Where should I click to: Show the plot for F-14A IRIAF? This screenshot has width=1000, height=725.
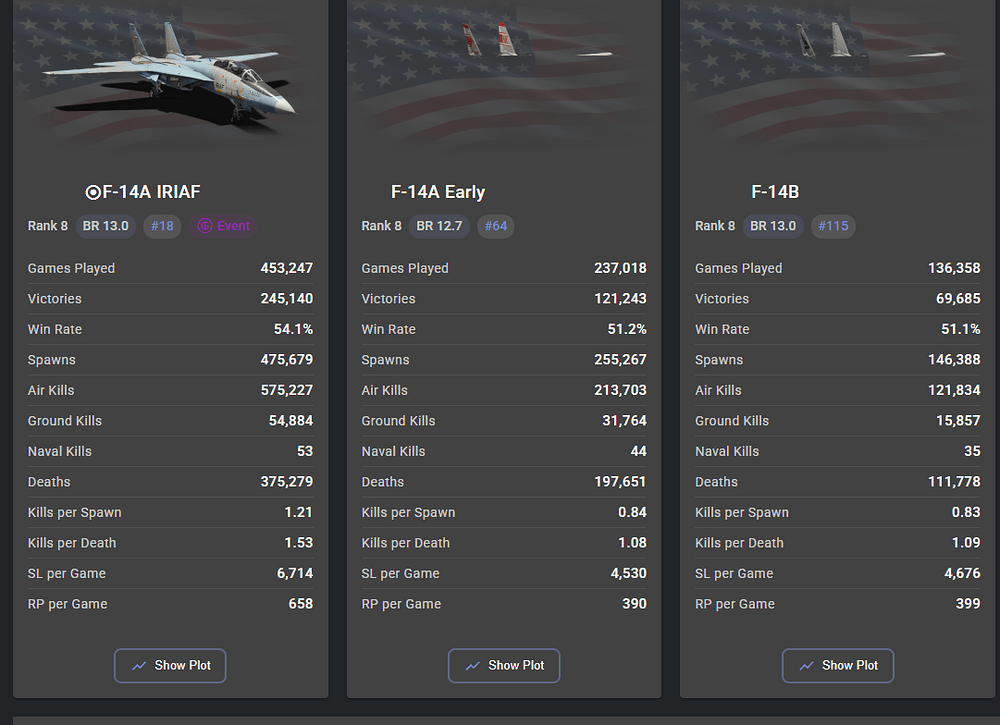click(x=170, y=666)
